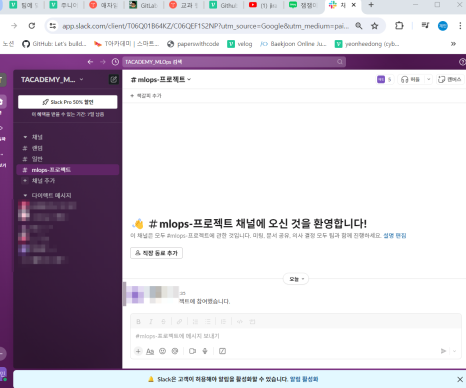Open attachments plus button in composer

pos(138,351)
